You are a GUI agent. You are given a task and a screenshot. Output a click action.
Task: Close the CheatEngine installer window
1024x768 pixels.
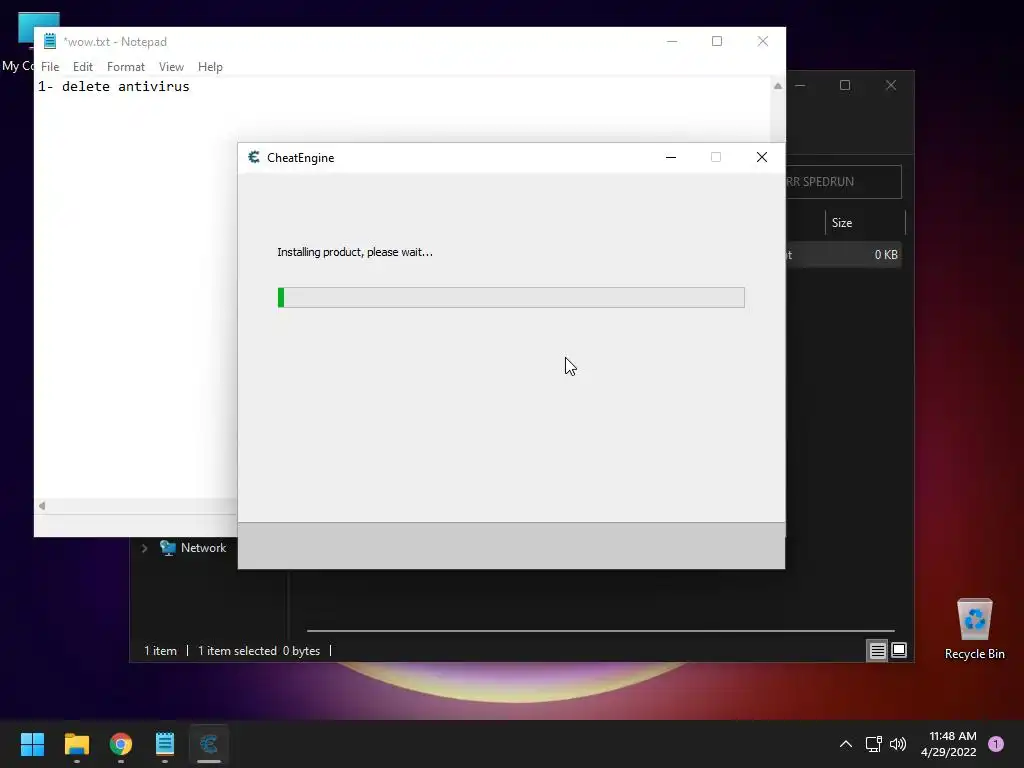(761, 157)
